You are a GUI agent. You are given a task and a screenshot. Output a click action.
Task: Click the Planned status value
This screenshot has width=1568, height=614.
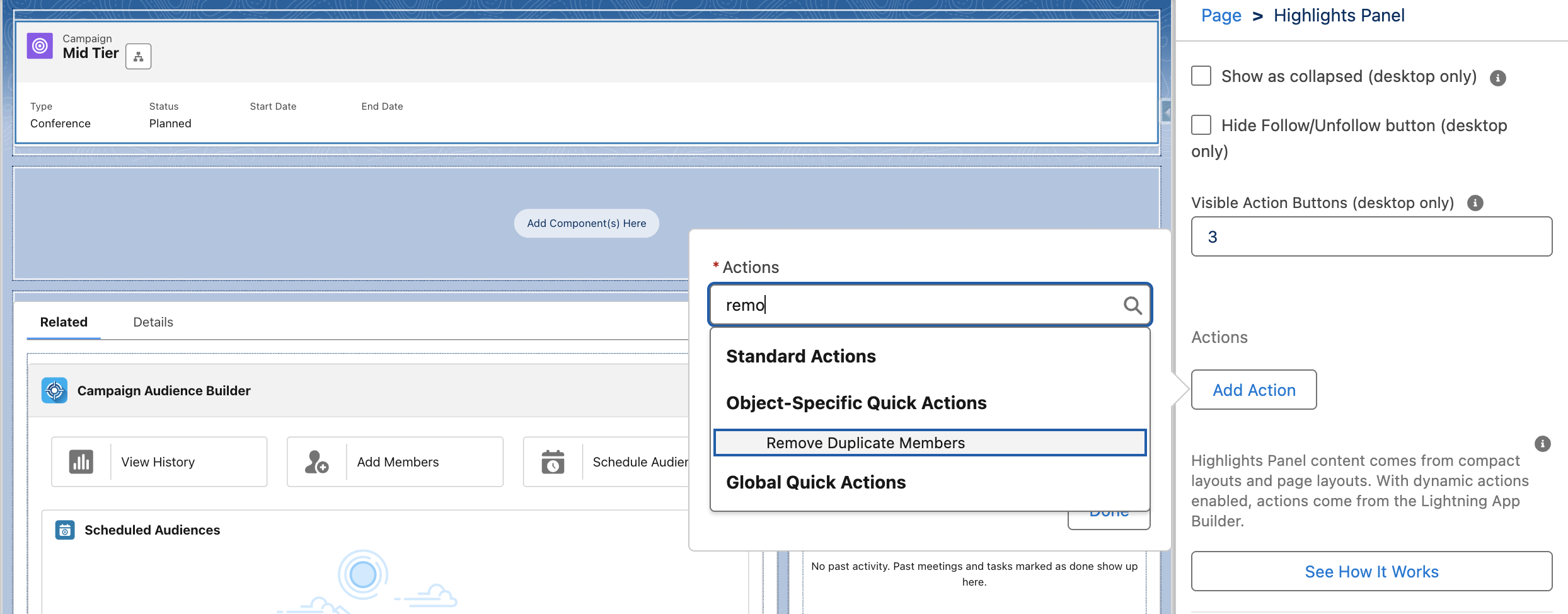(170, 124)
